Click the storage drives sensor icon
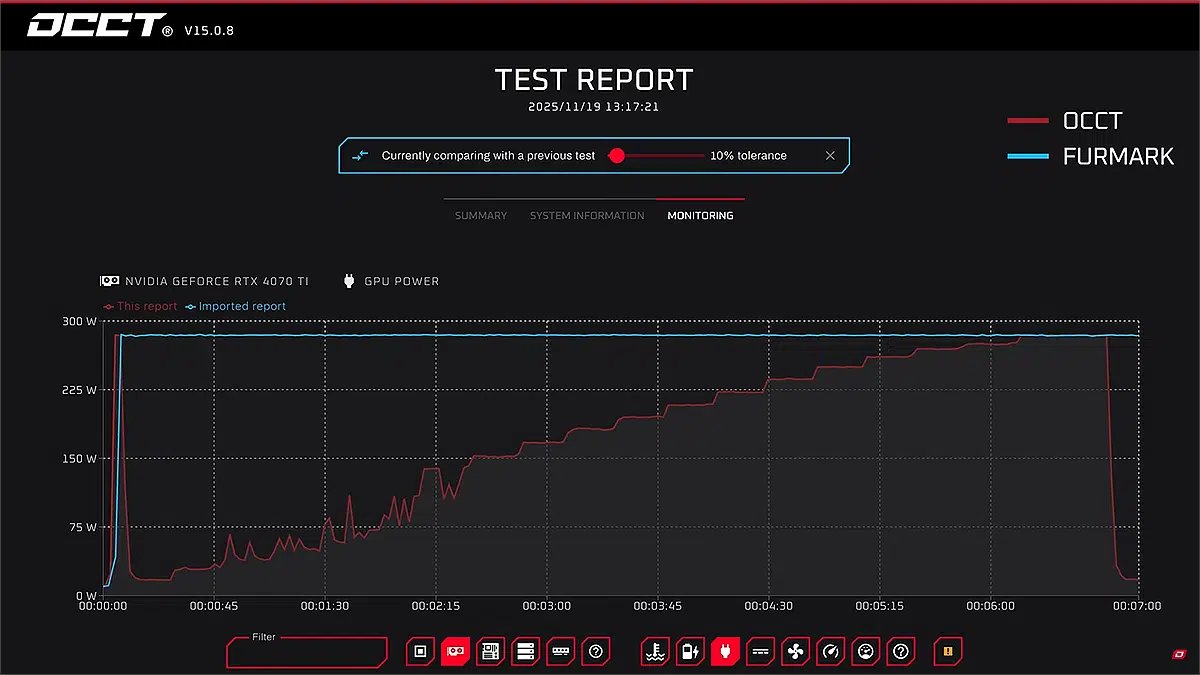The image size is (1200, 675). tap(526, 651)
